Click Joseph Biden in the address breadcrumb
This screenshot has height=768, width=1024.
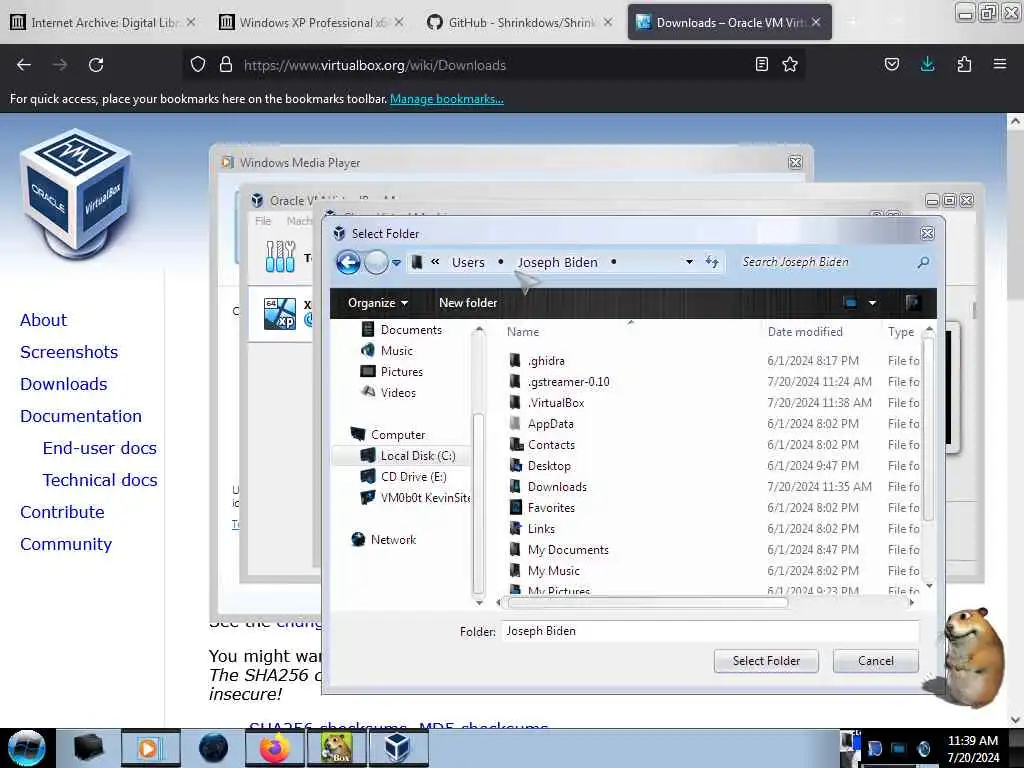(557, 263)
